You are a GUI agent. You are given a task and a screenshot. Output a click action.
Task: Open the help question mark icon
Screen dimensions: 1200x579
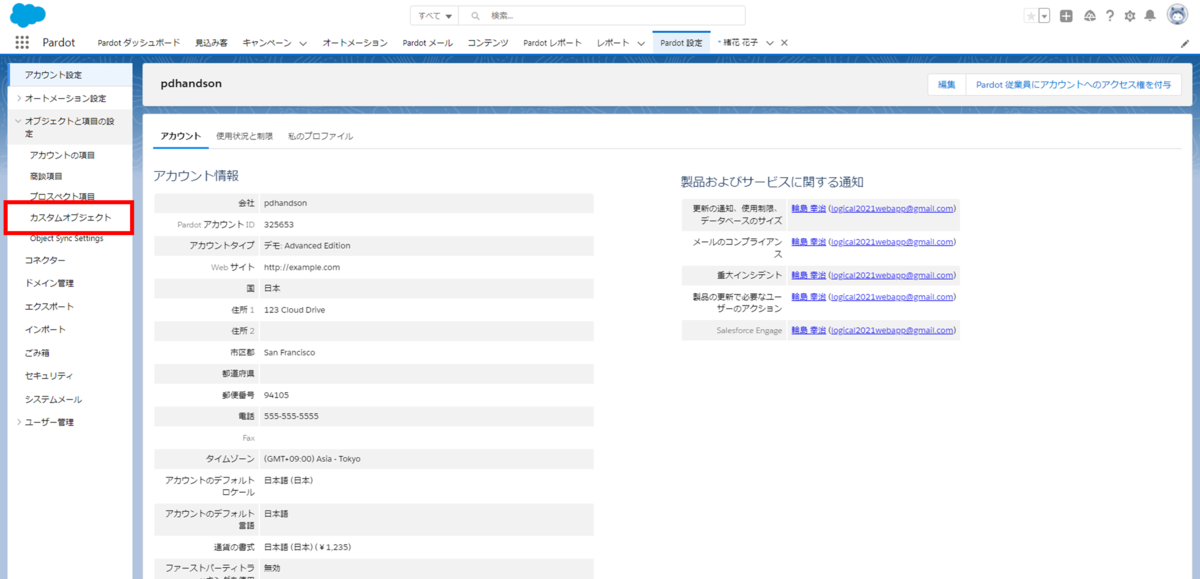click(1110, 16)
